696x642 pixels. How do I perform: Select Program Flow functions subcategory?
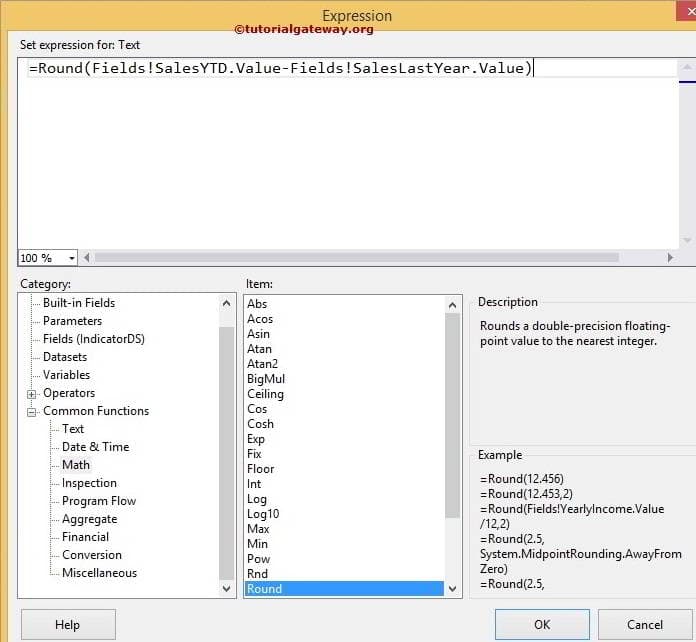99,501
